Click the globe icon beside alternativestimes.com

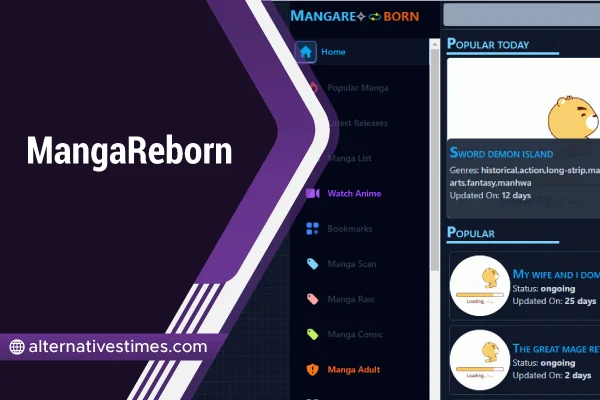[17, 347]
